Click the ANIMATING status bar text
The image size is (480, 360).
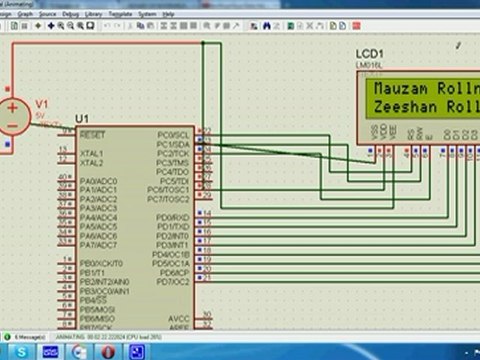point(108,337)
